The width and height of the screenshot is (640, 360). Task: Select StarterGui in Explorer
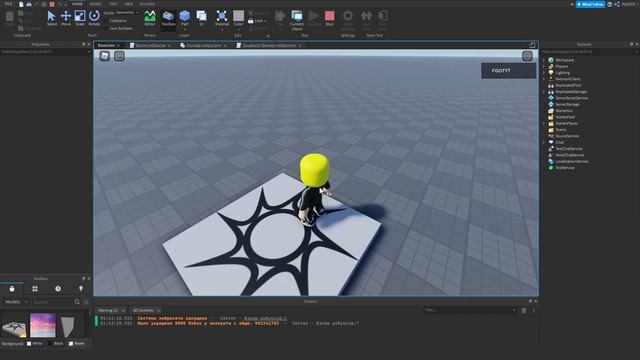tap(564, 111)
